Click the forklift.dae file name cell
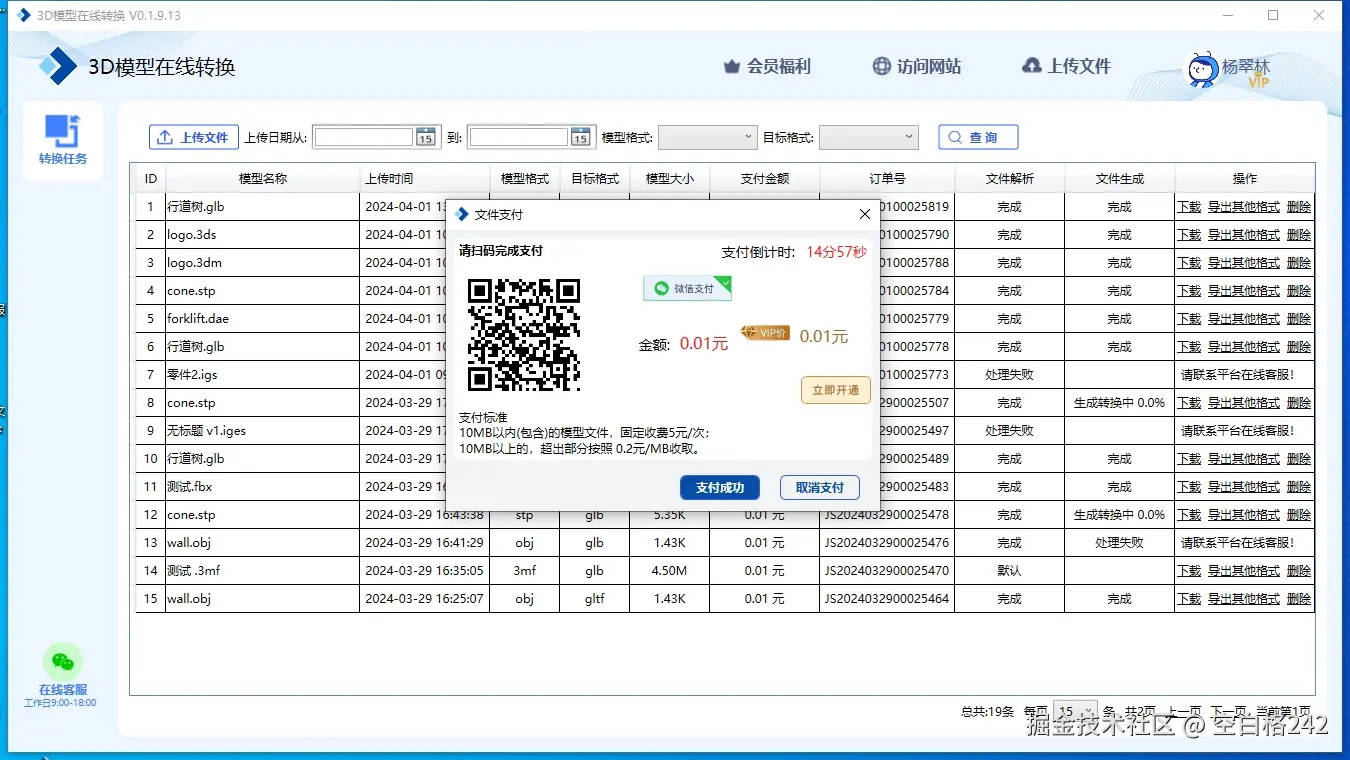Image resolution: width=1350 pixels, height=760 pixels. (263, 319)
